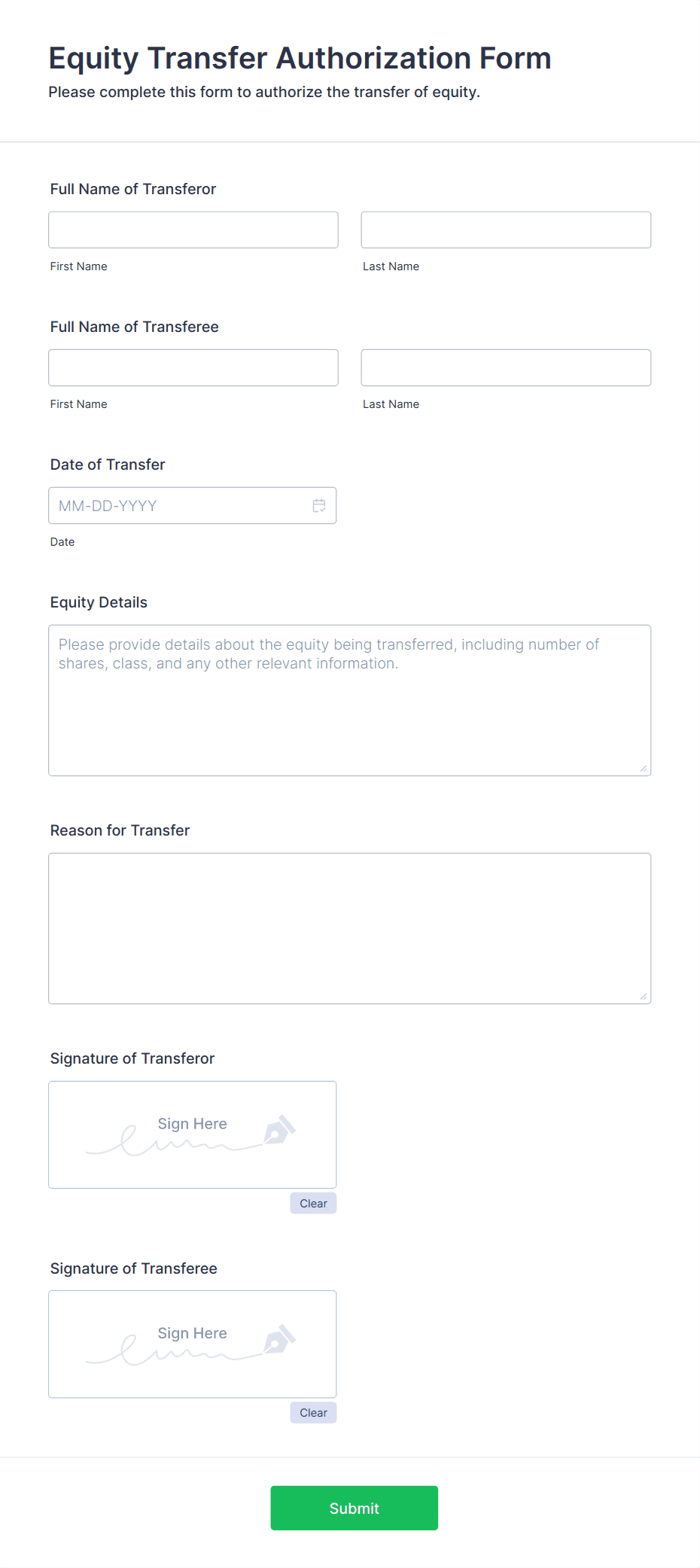
Task: Open the calendar icon in Date of Transfer
Action: [319, 506]
